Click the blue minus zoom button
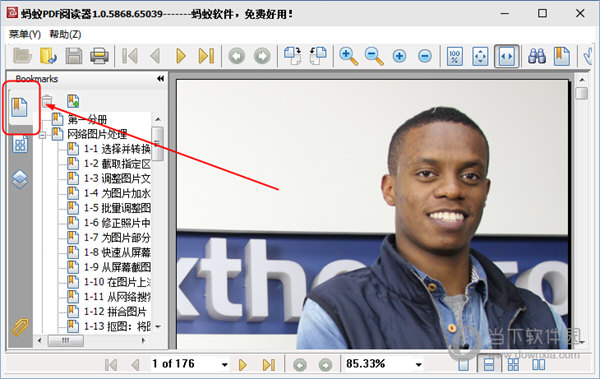600x379 pixels. [425, 56]
